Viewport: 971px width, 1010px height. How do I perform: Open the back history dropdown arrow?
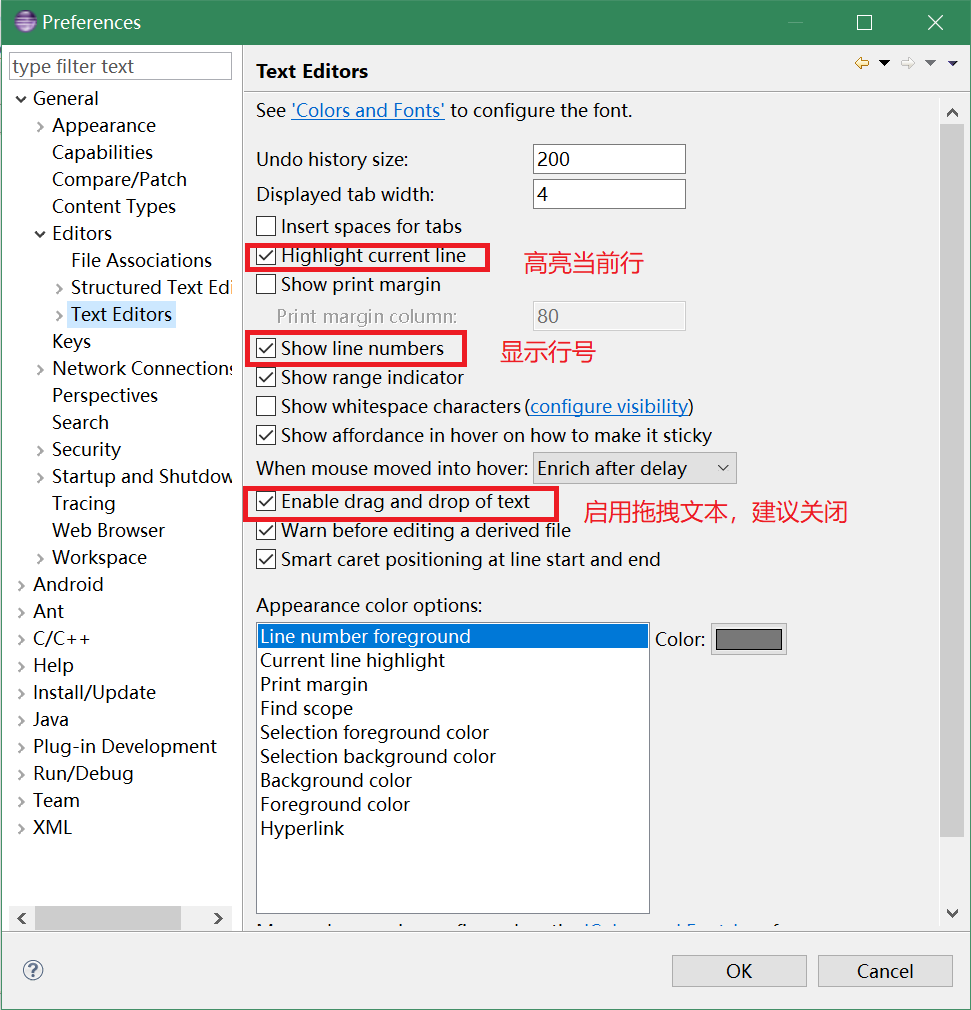click(x=884, y=64)
